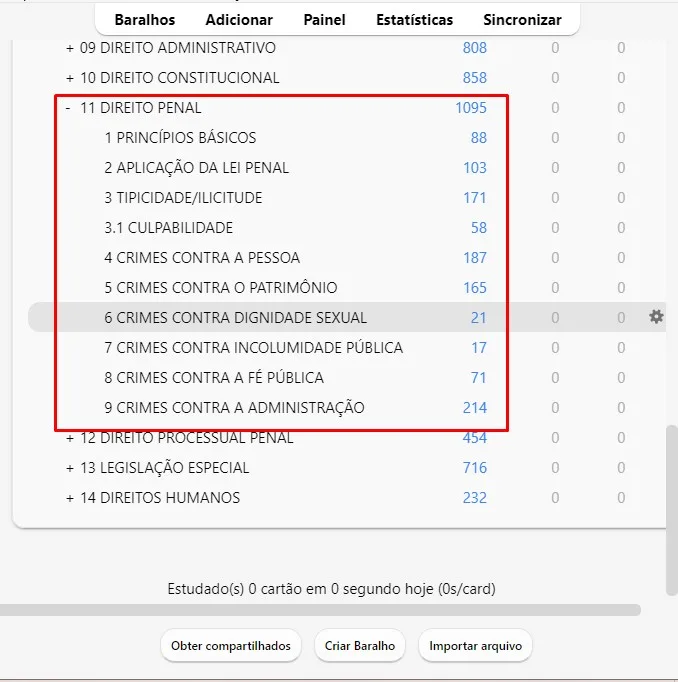Click the horizontal scrollbar at bottom
Screen dimensions: 678x682
click(x=320, y=610)
